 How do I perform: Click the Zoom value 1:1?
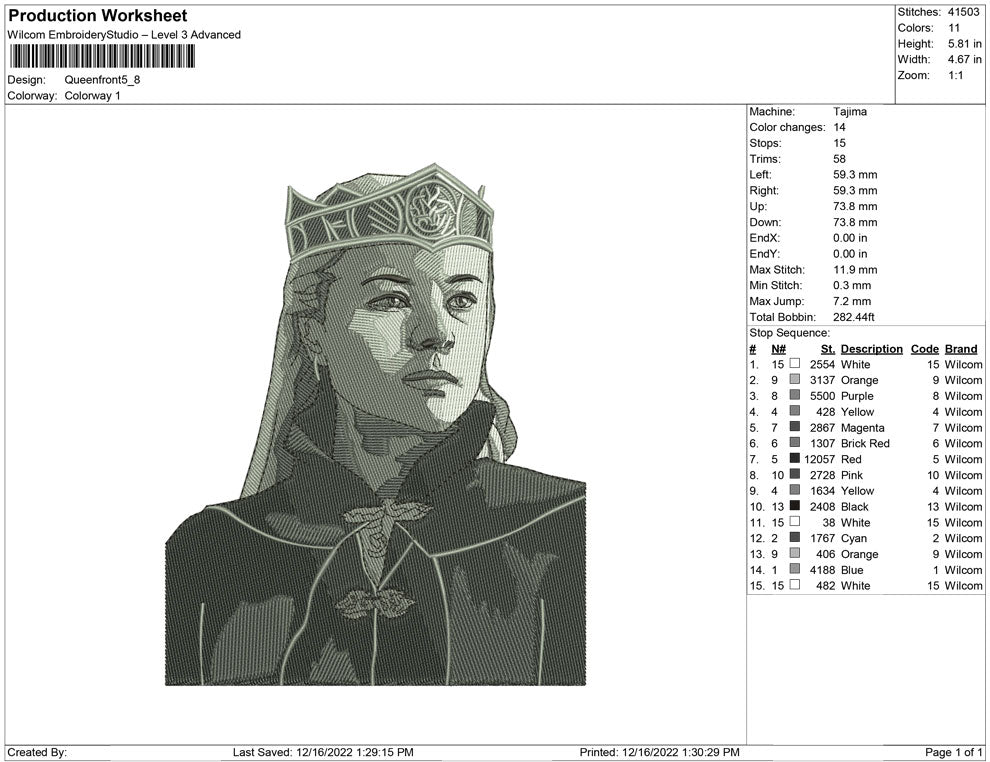955,75
